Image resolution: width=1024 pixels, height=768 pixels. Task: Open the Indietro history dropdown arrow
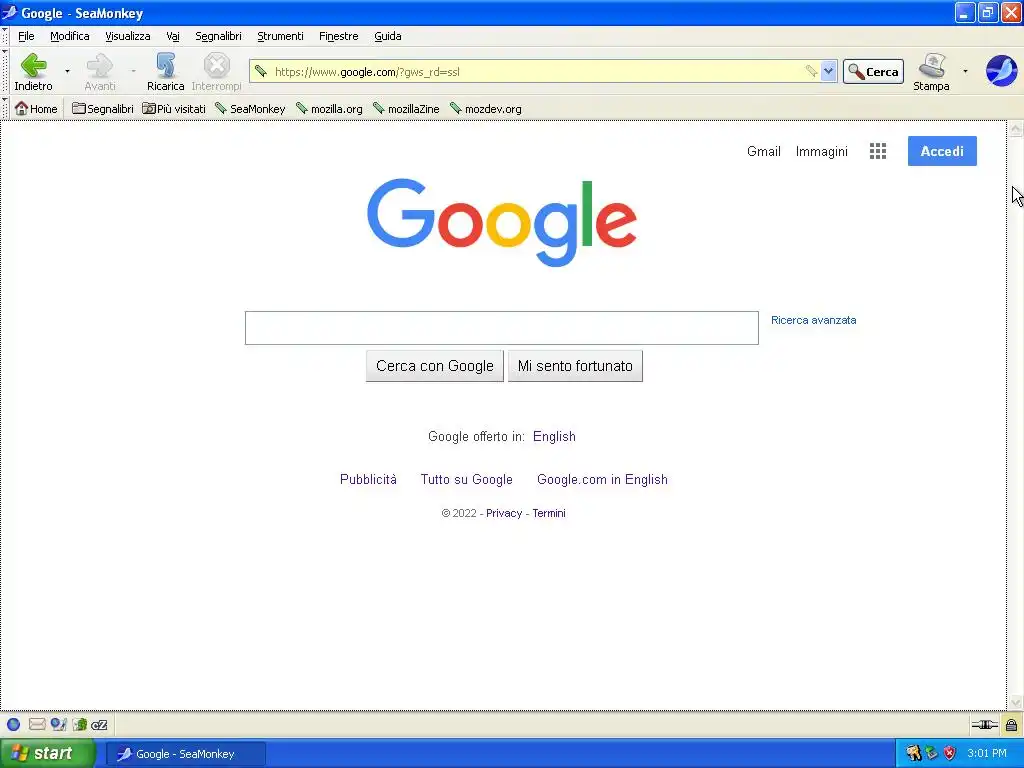(x=67, y=71)
